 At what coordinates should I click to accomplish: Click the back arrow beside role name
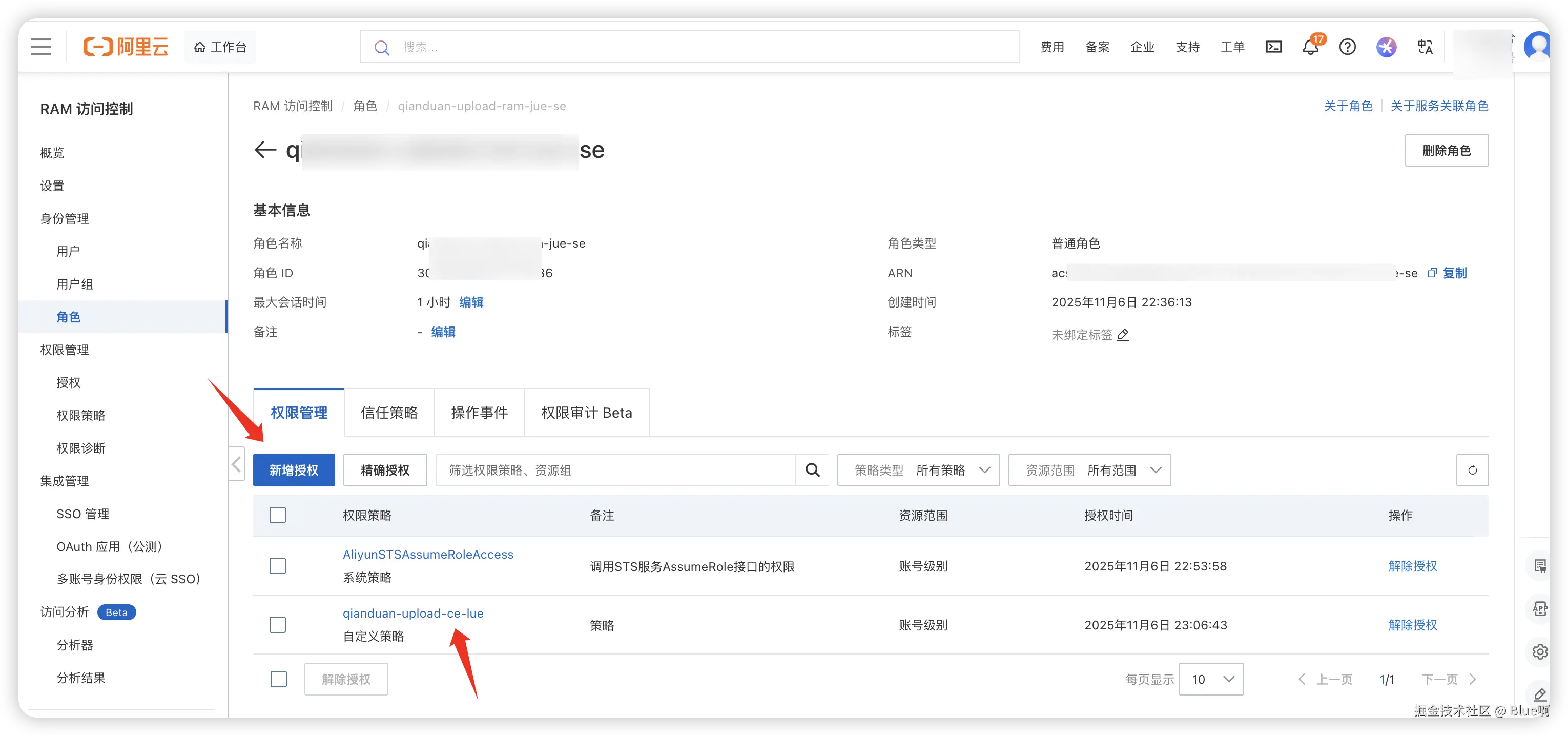265,150
